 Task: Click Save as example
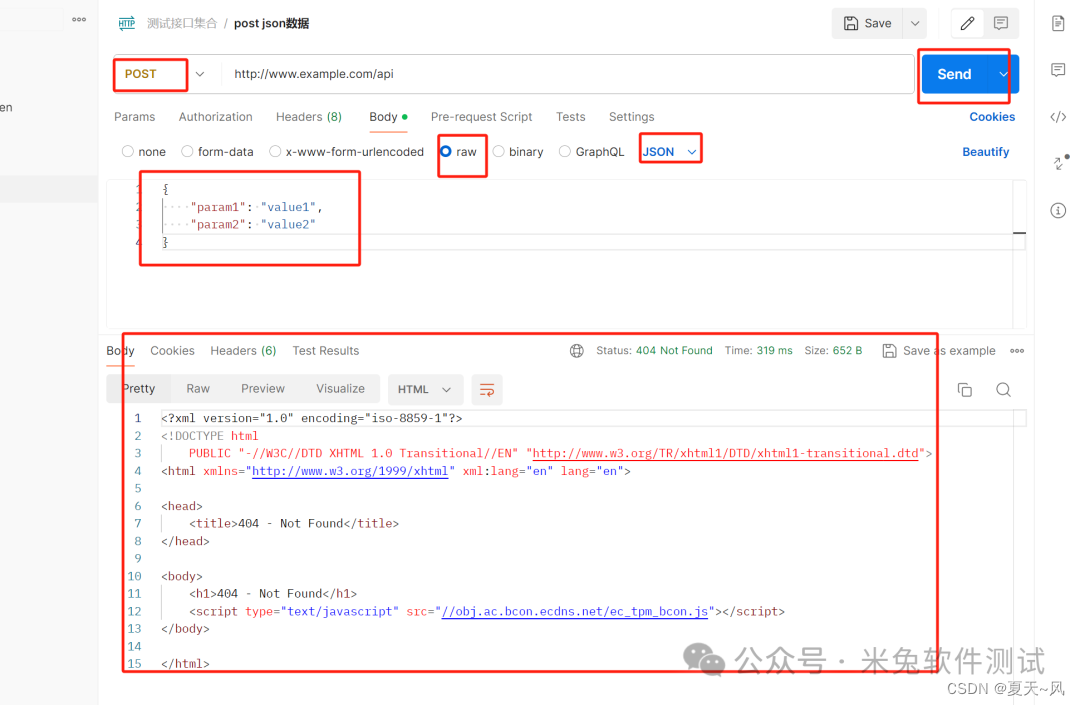[x=939, y=351]
